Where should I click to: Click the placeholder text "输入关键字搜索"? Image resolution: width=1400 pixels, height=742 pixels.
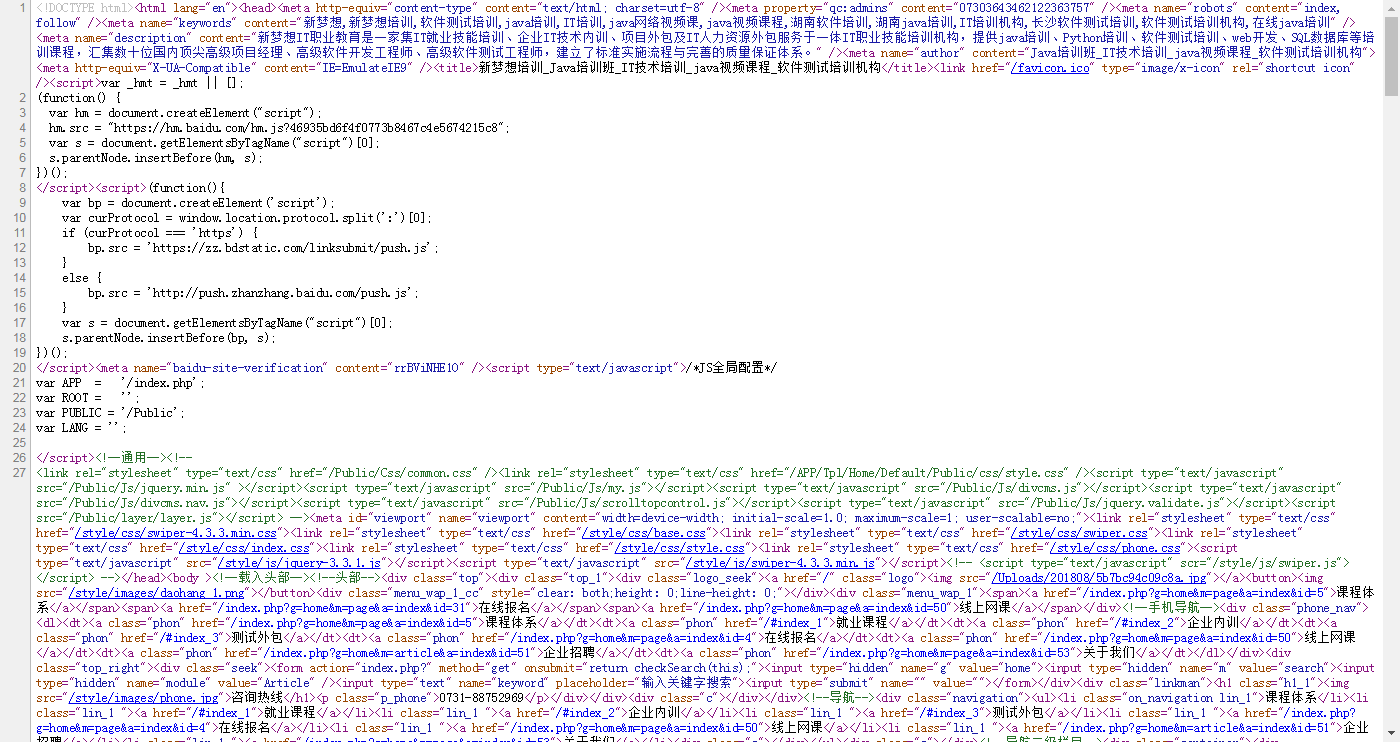tap(691, 682)
